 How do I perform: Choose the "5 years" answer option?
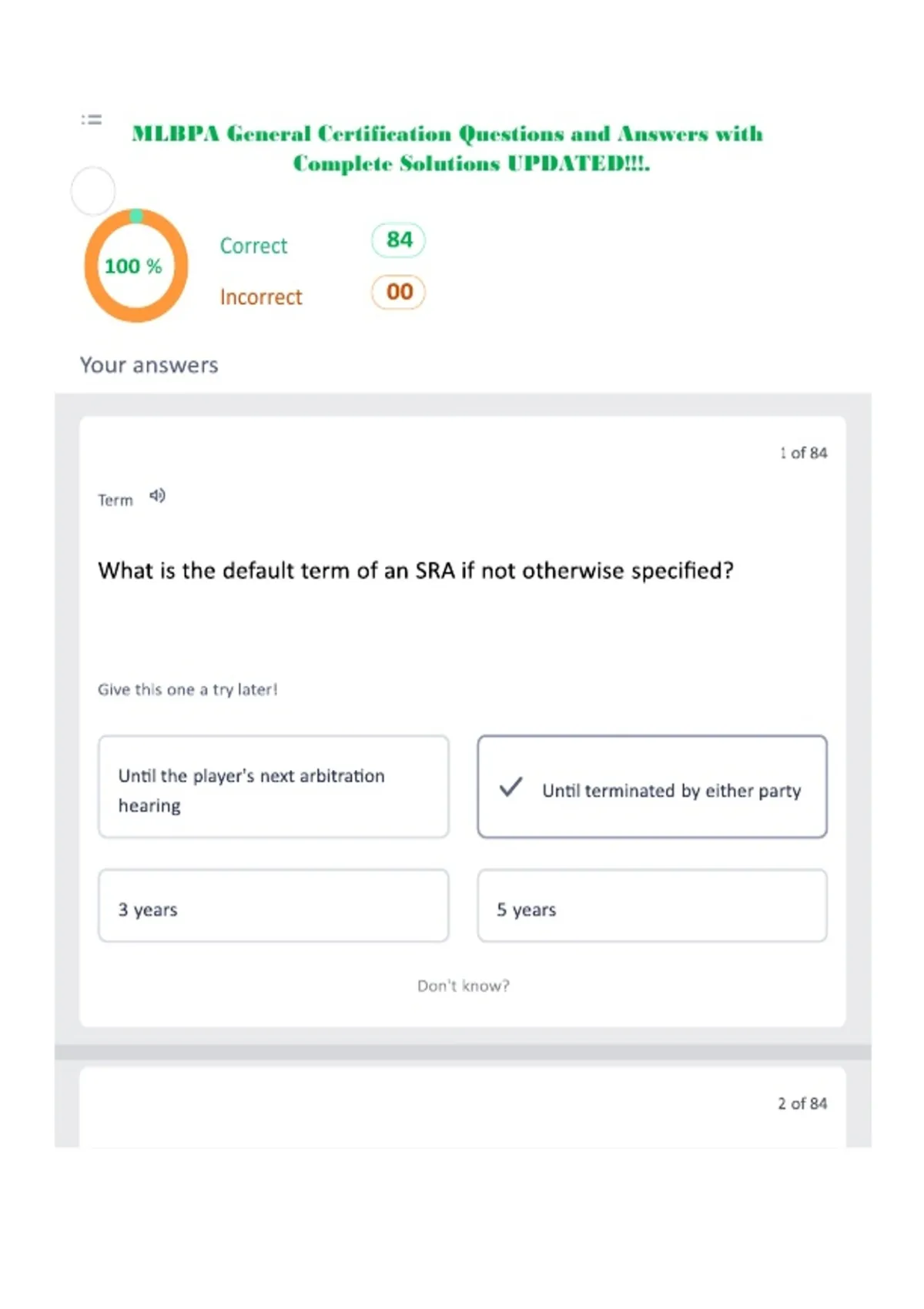[652, 906]
